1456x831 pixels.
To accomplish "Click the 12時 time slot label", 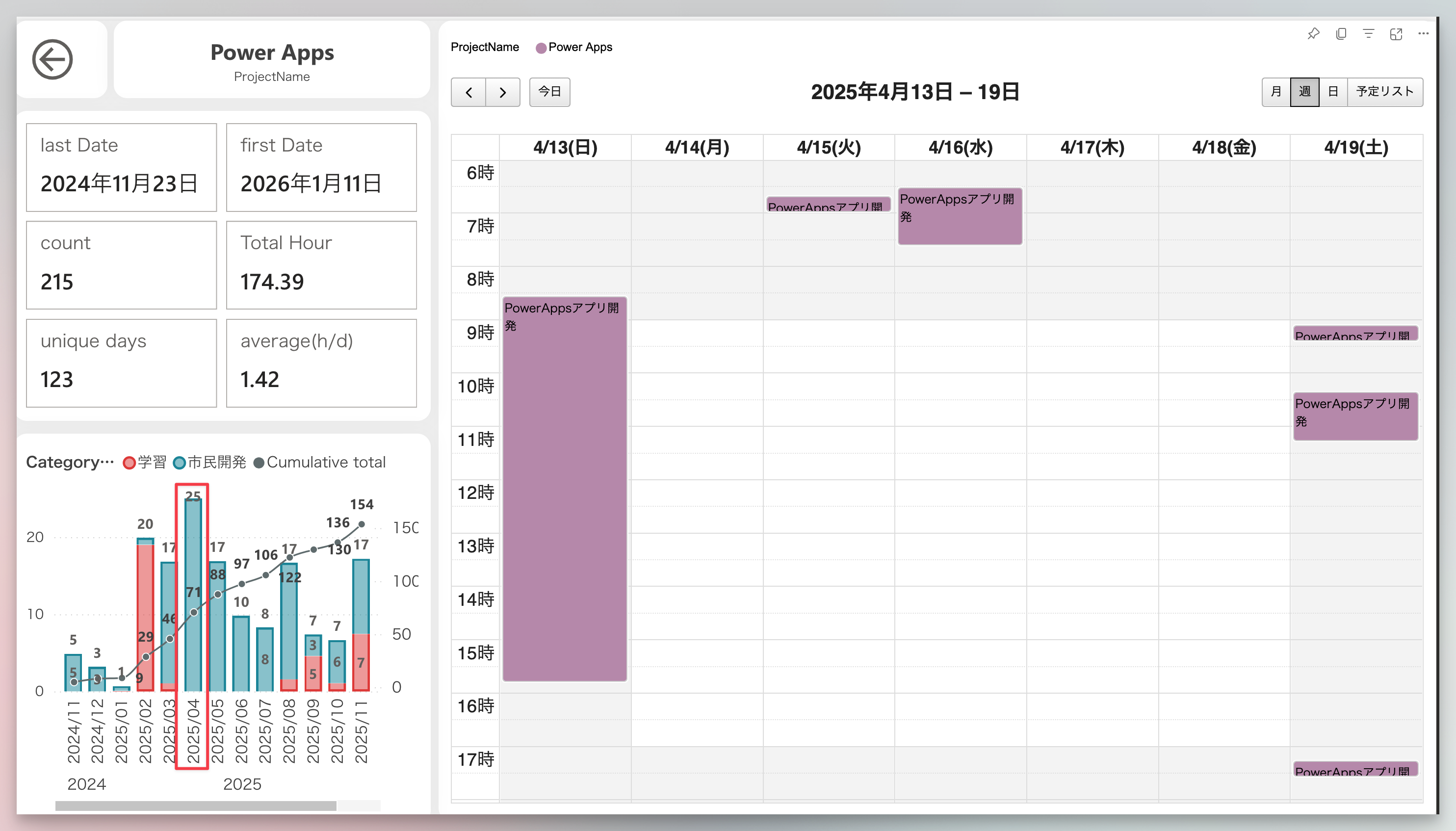I will (475, 493).
